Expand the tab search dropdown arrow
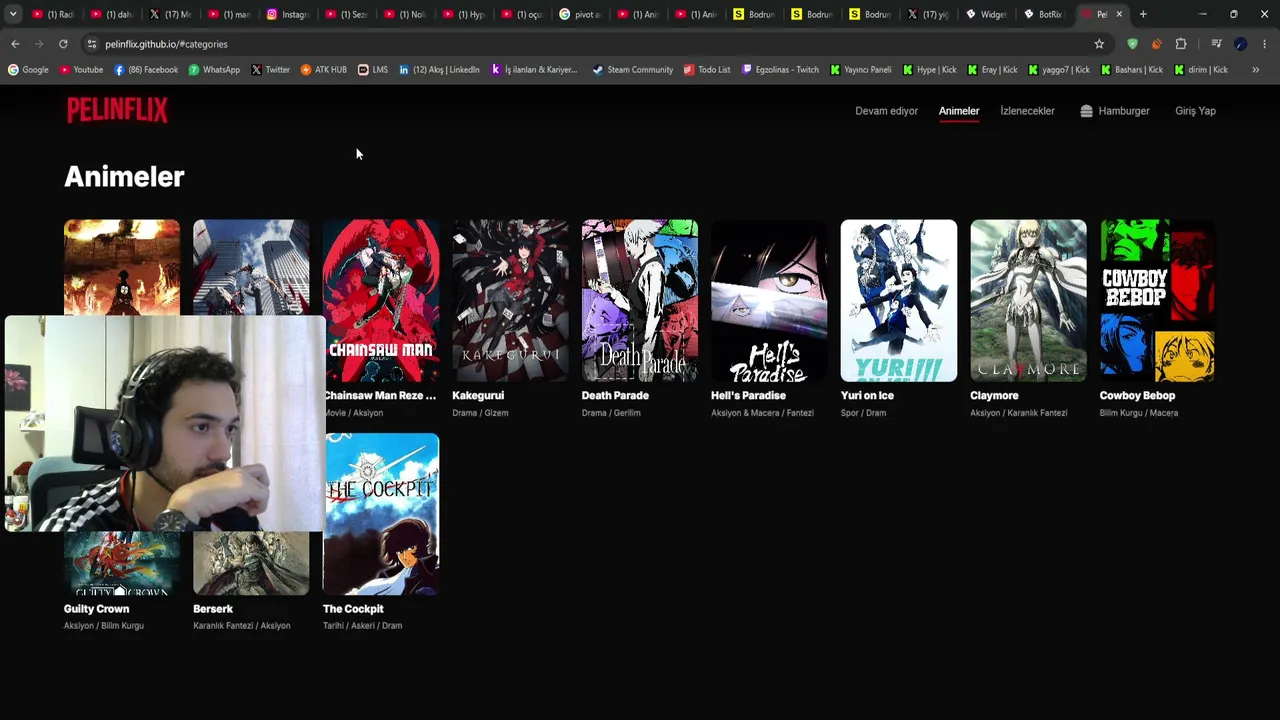Image resolution: width=1280 pixels, height=720 pixels. click(13, 14)
